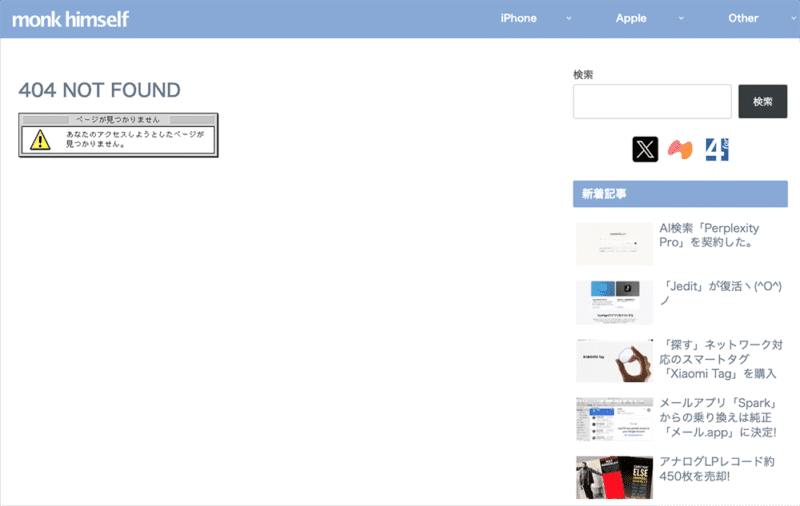The height and width of the screenshot is (506, 800).
Task: Click the Perplexity Pro article thumbnail
Action: coord(614,244)
